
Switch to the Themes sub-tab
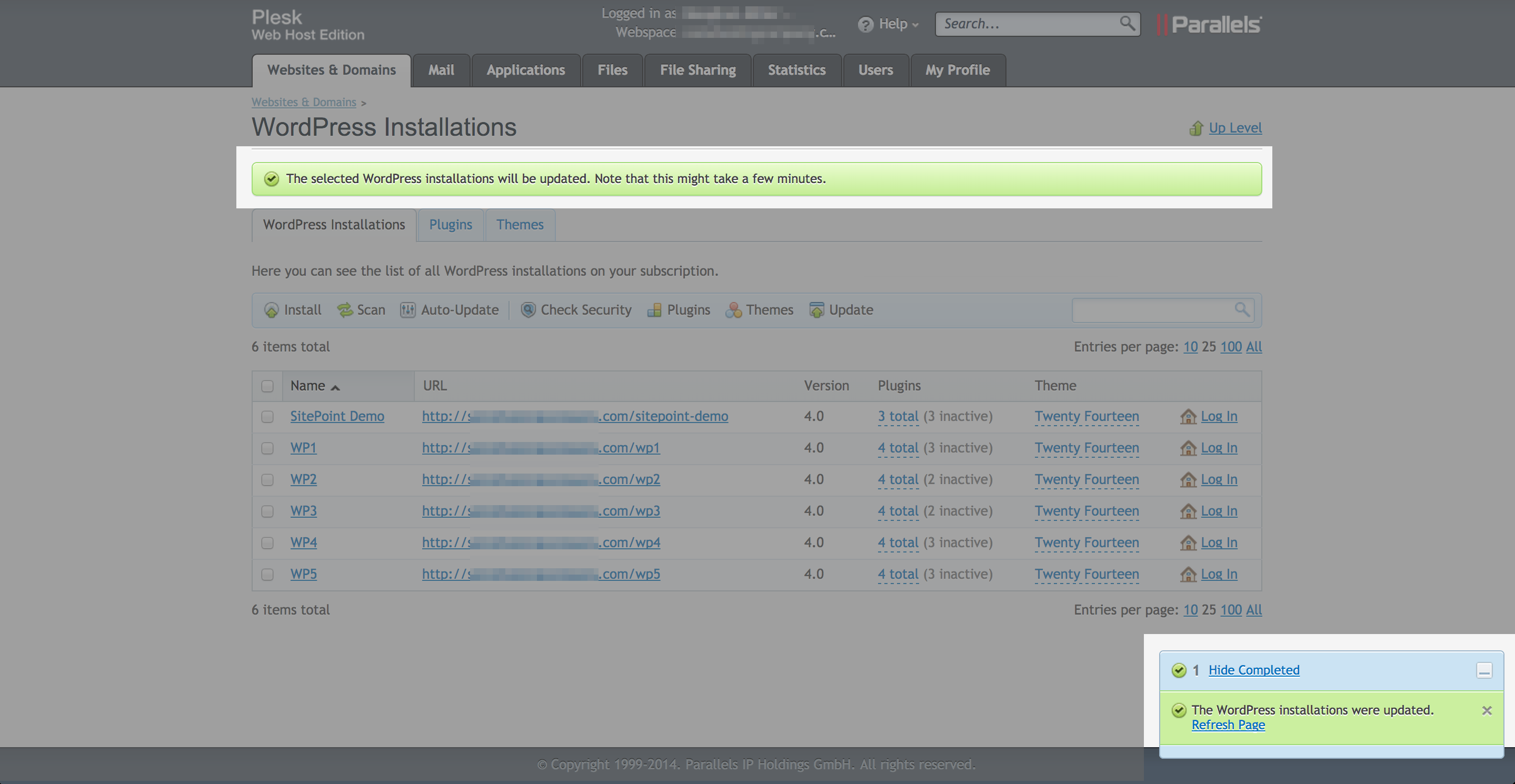pyautogui.click(x=520, y=225)
